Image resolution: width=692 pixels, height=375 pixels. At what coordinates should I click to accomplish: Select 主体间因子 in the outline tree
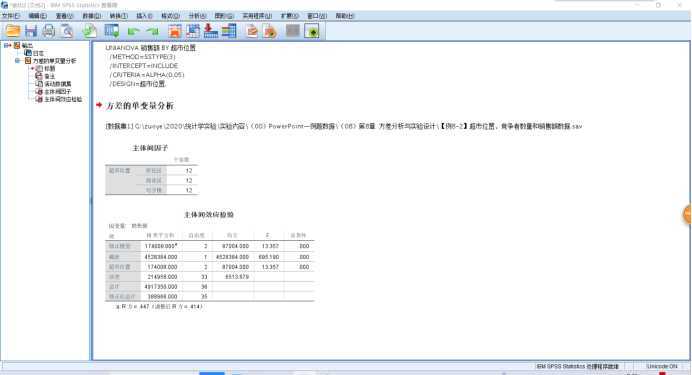58,91
